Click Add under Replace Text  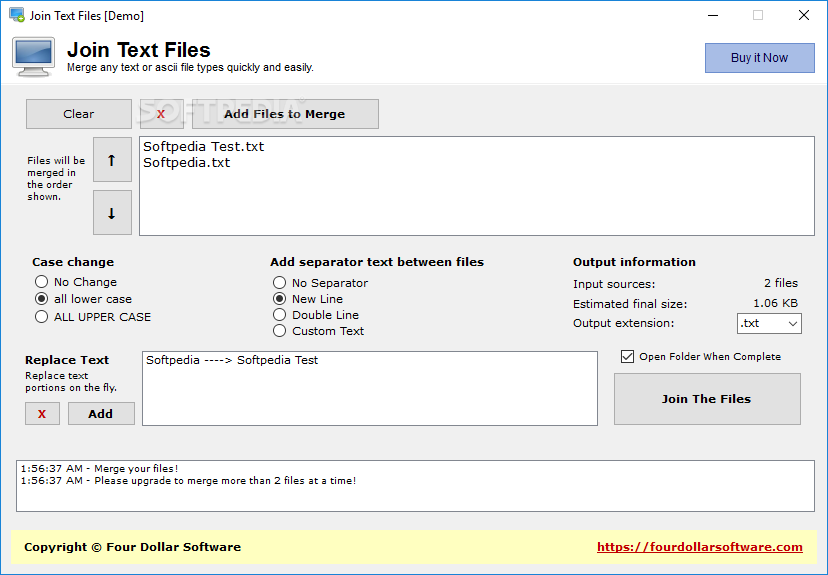point(101,413)
